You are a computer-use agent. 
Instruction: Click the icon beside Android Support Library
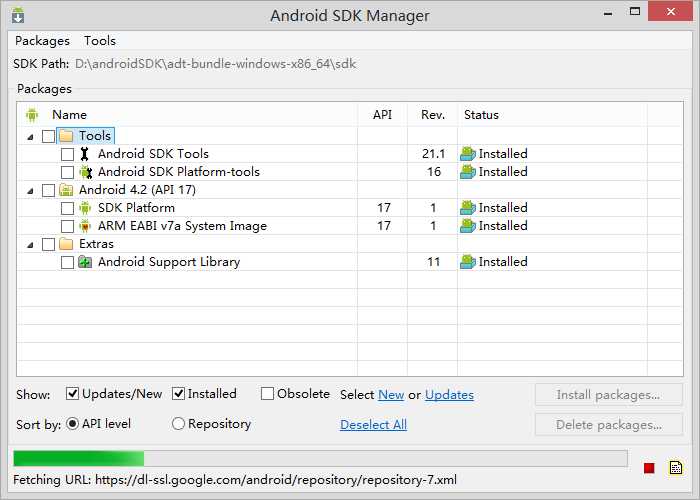tap(85, 262)
